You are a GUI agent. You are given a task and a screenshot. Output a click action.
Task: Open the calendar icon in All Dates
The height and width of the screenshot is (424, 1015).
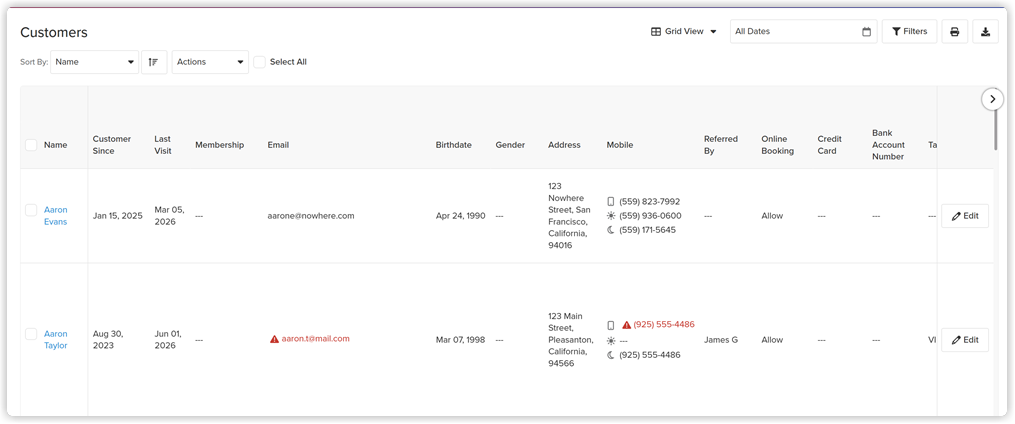coord(866,32)
